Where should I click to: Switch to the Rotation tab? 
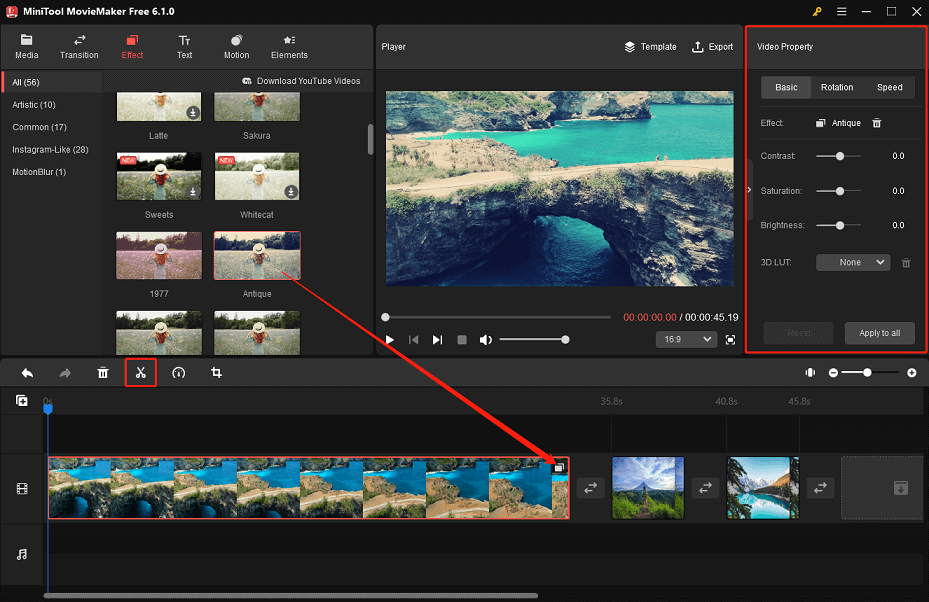coord(837,87)
